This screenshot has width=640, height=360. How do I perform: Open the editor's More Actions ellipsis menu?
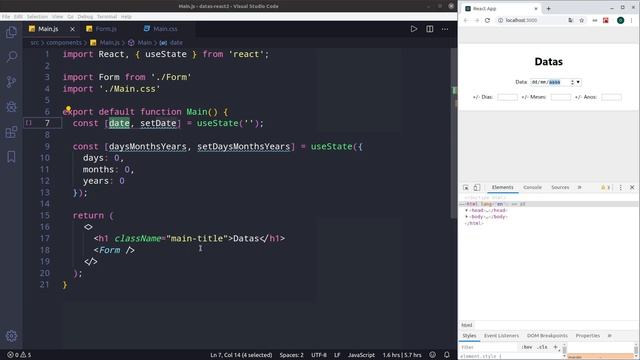point(445,29)
